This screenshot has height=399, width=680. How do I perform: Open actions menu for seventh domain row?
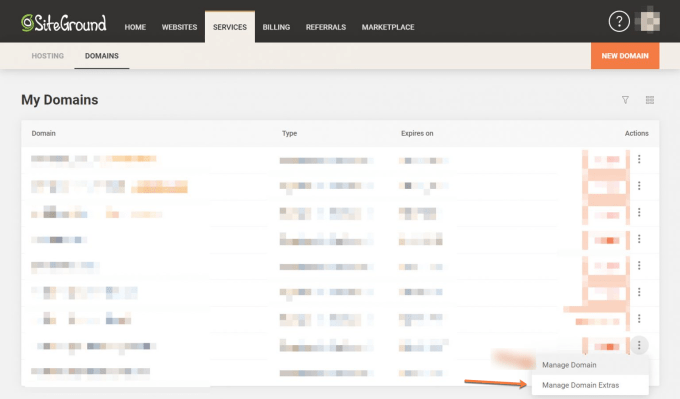click(639, 319)
